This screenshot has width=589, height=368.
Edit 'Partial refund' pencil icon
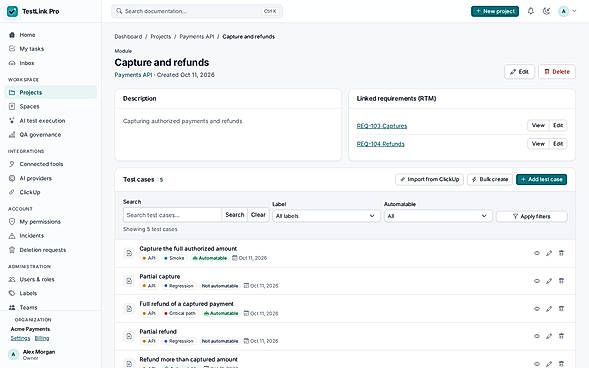(x=549, y=336)
